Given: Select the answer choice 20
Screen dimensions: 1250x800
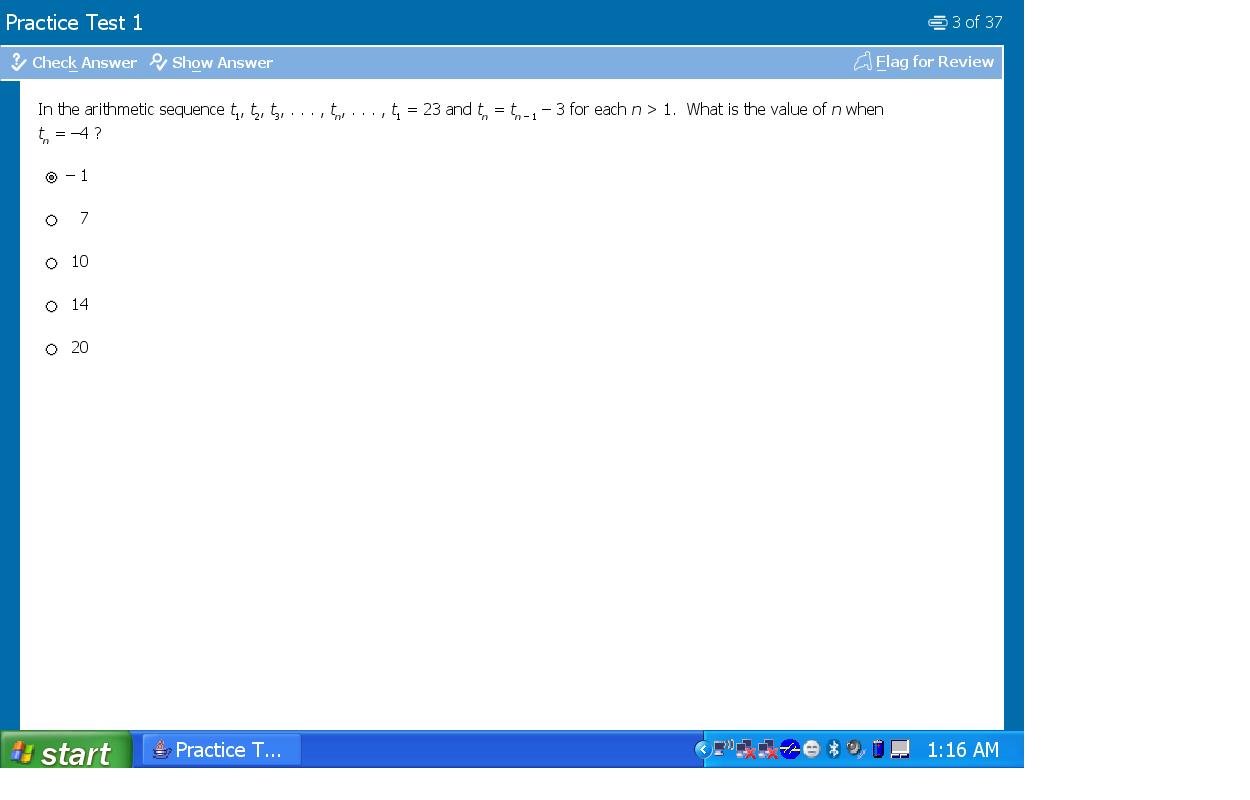Looking at the screenshot, I should [52, 349].
